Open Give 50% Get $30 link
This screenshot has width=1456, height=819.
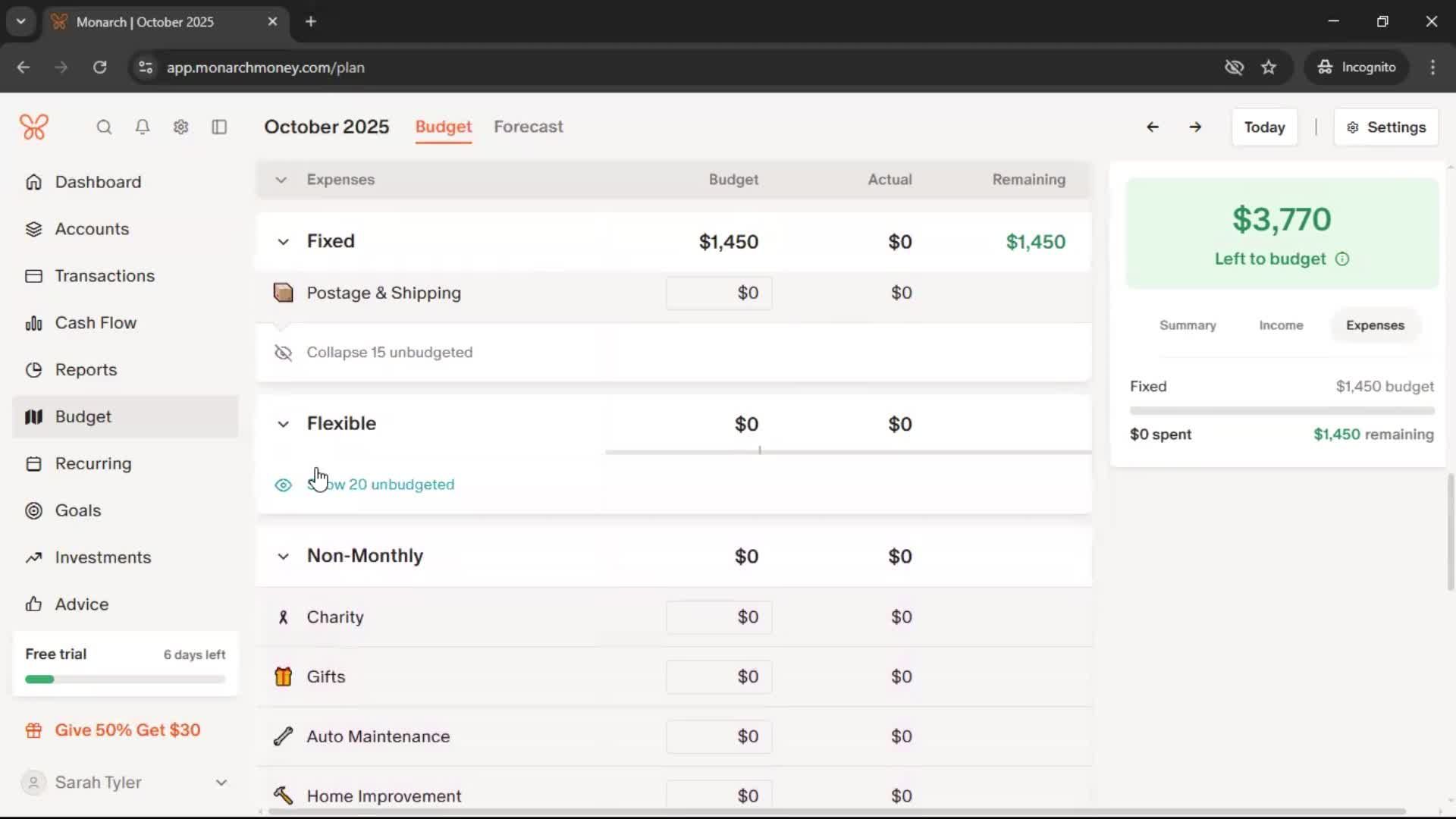127,730
